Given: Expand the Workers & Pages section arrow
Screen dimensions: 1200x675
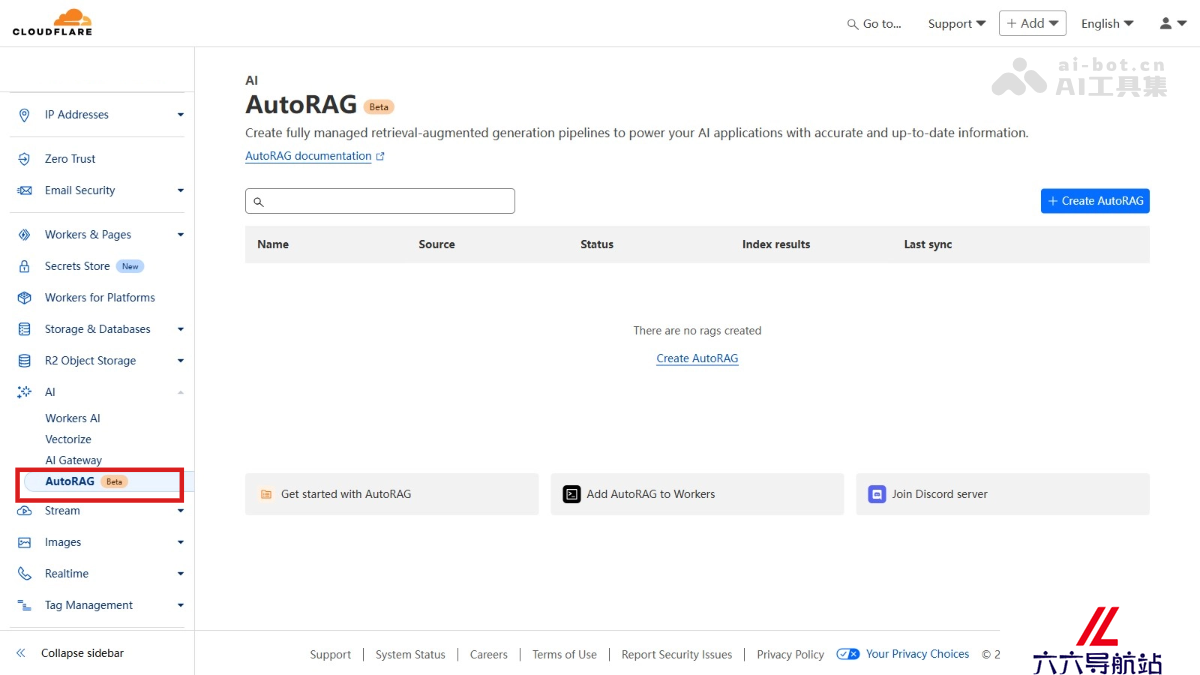Looking at the screenshot, I should 181,235.
